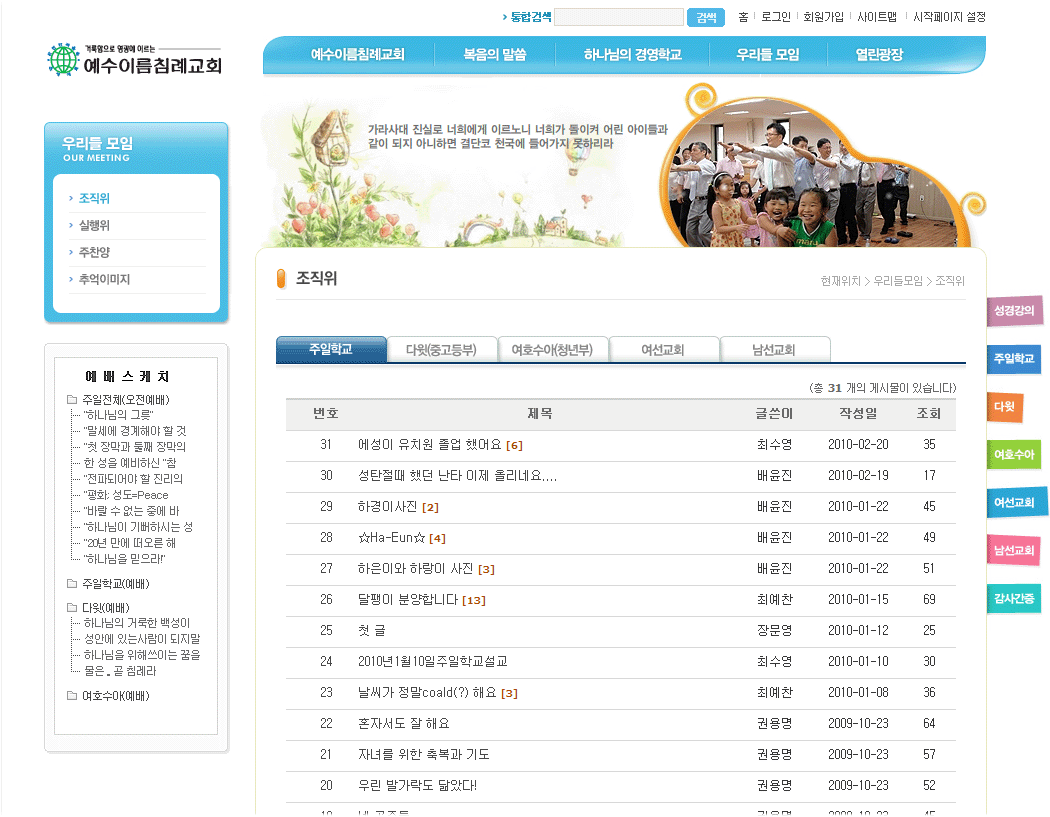This screenshot has width=1050, height=817.
Task: Open post 성탄절때 했던 난타 이제 올리네요
Action: 457,475
